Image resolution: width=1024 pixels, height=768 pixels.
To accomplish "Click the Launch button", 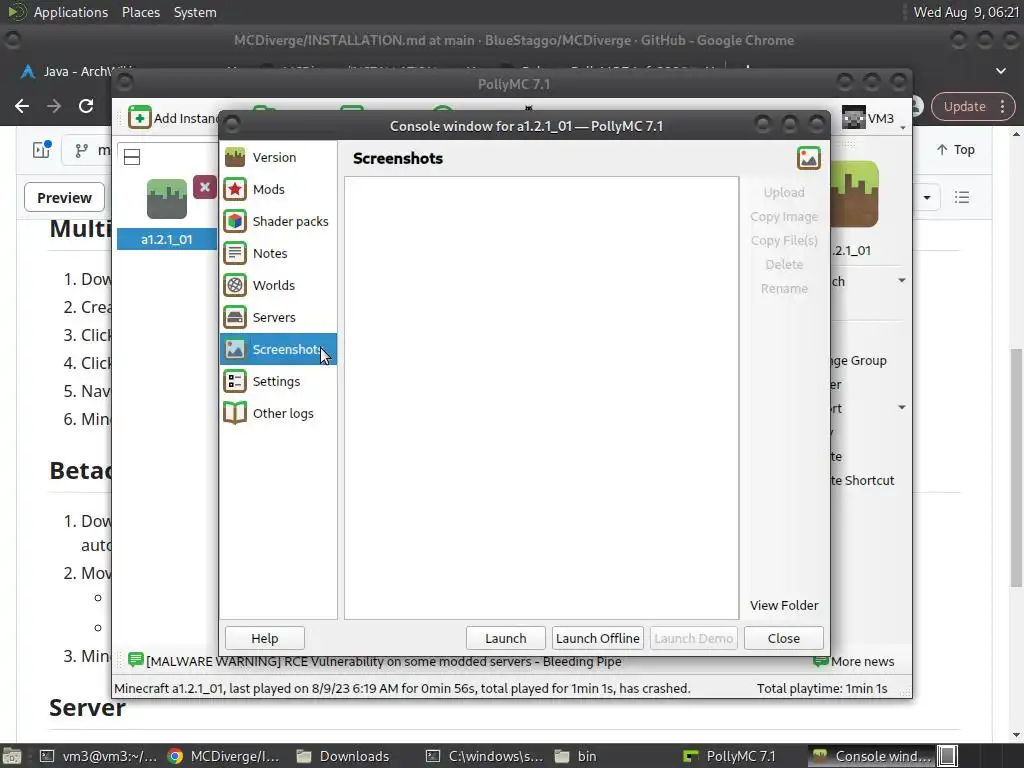I will point(505,638).
